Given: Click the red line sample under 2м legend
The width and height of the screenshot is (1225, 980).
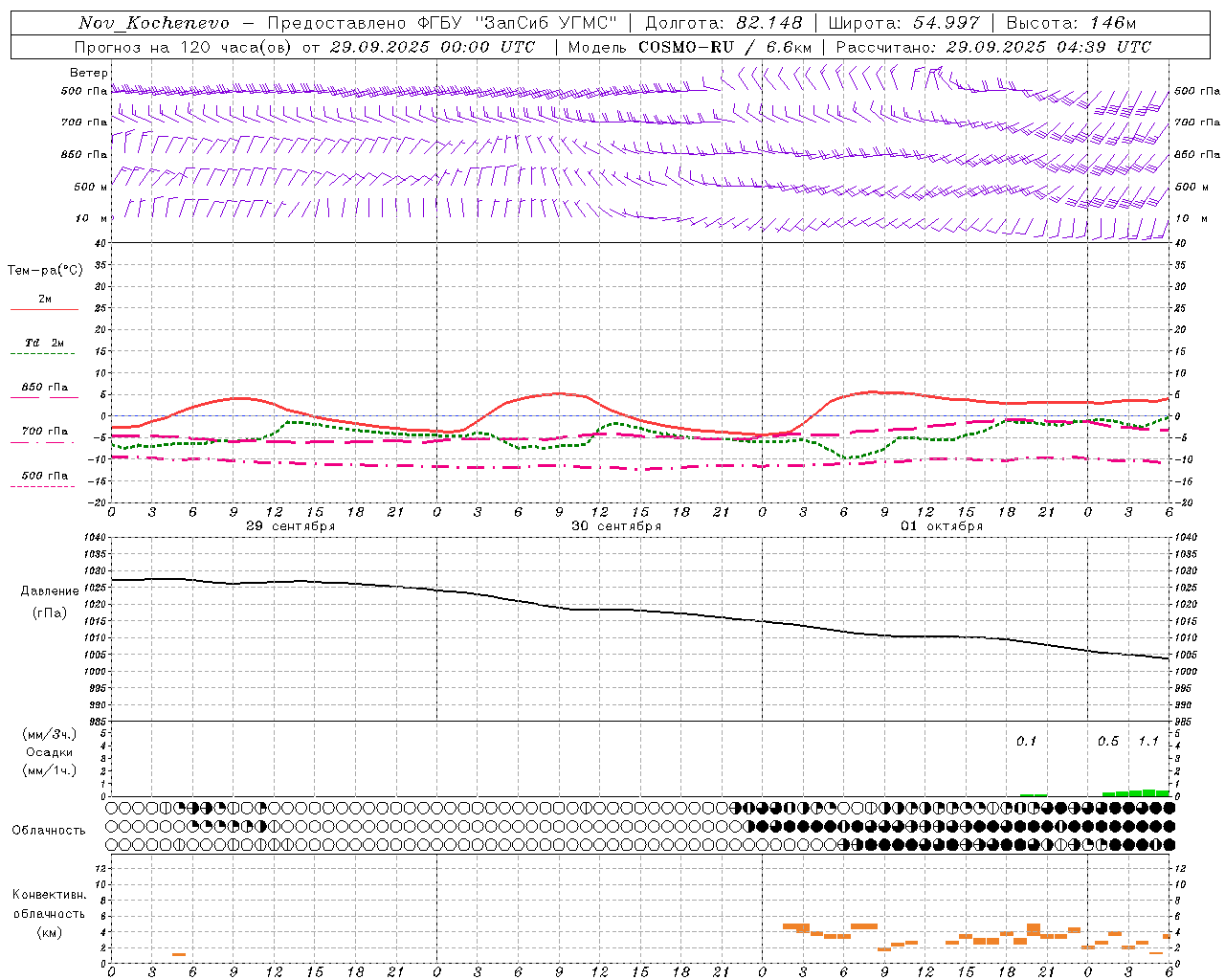Looking at the screenshot, I should pyautogui.click(x=44, y=310).
